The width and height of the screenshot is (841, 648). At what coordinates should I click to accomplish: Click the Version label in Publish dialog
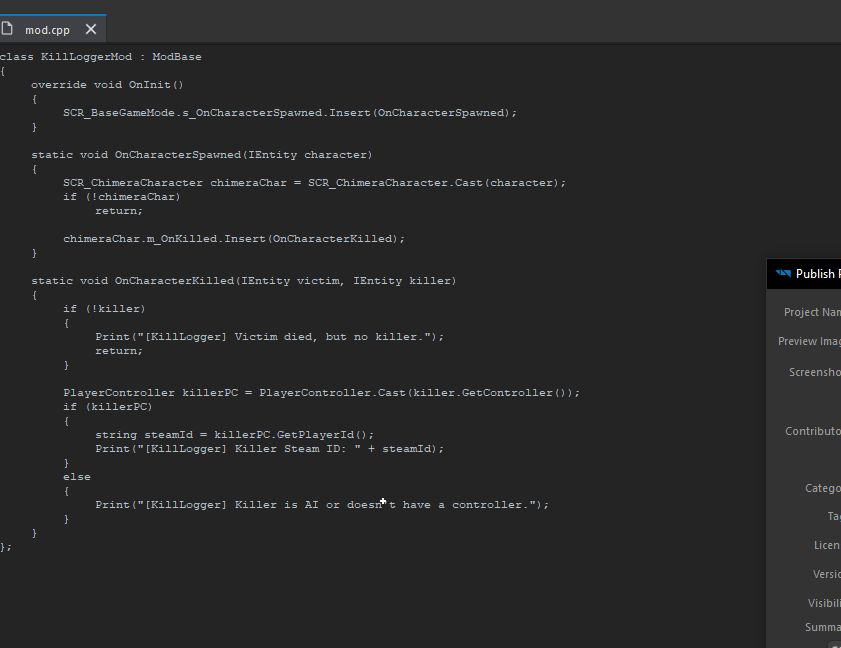point(826,574)
